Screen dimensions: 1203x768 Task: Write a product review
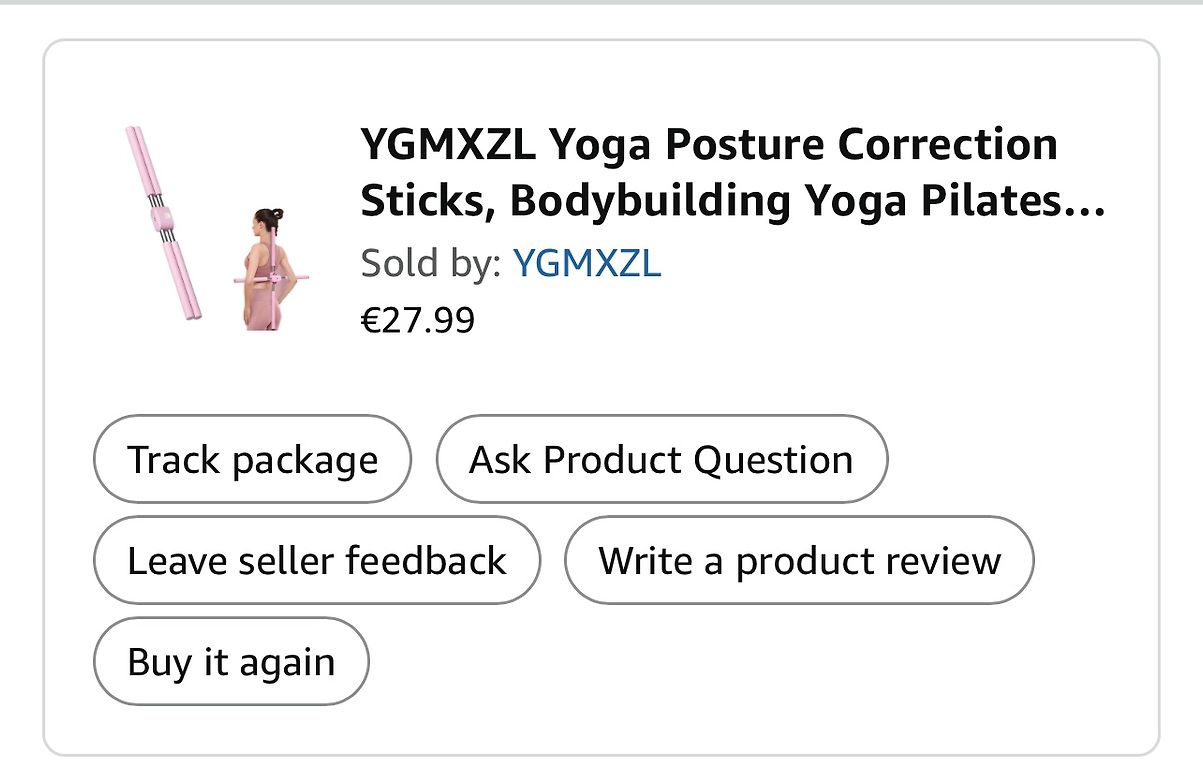point(798,560)
